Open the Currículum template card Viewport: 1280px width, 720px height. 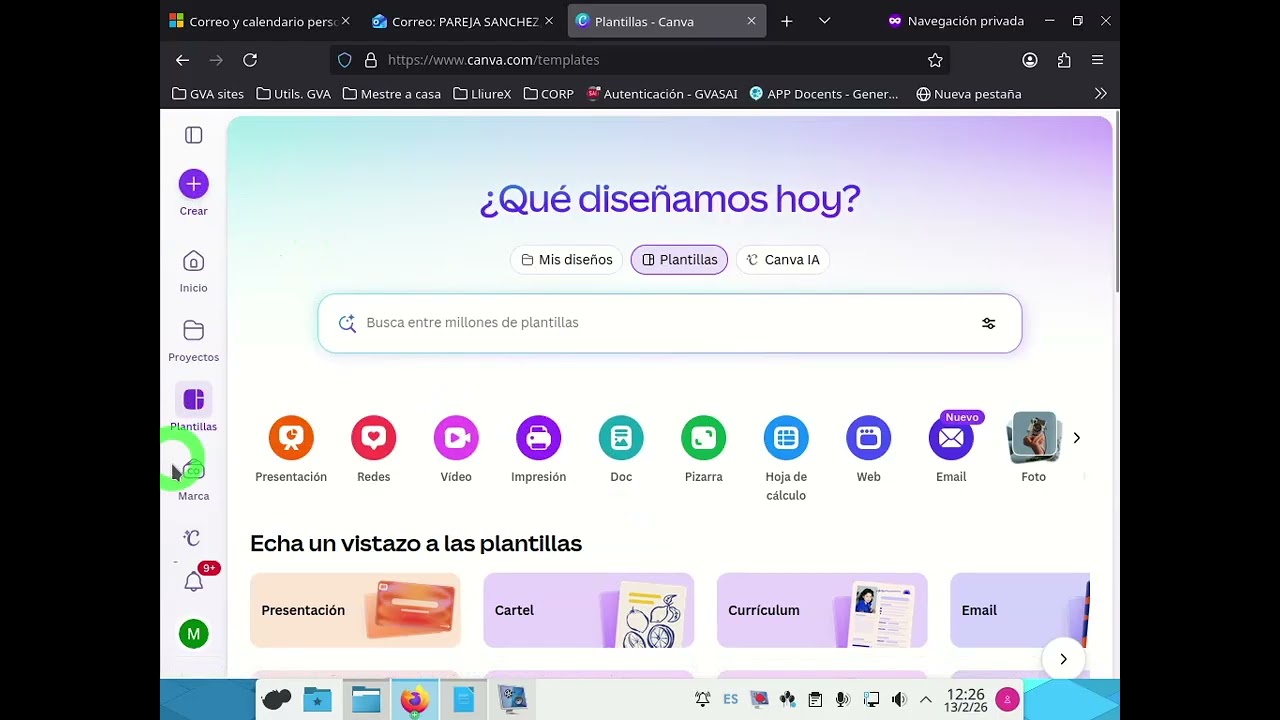pyautogui.click(x=822, y=610)
